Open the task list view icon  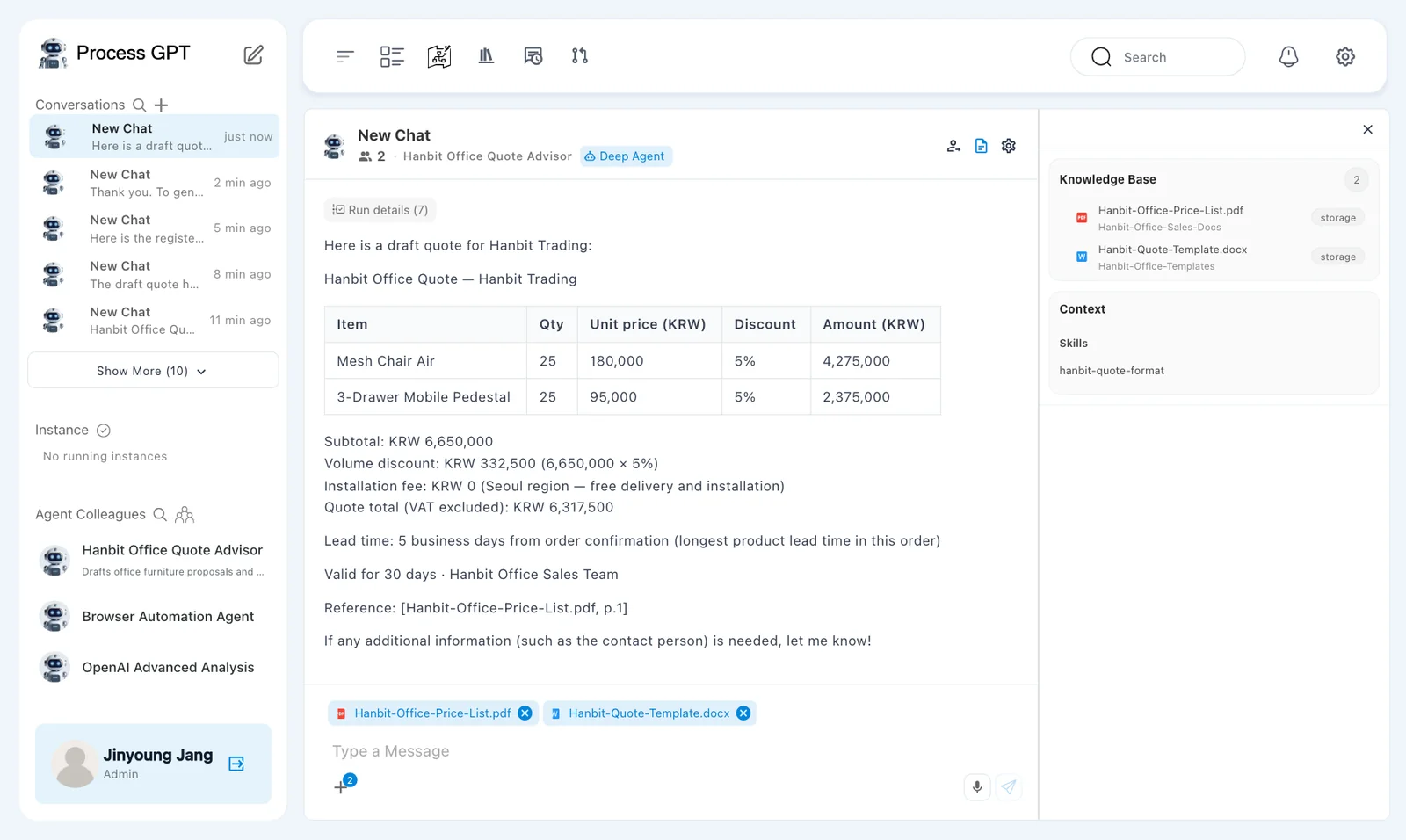(392, 56)
